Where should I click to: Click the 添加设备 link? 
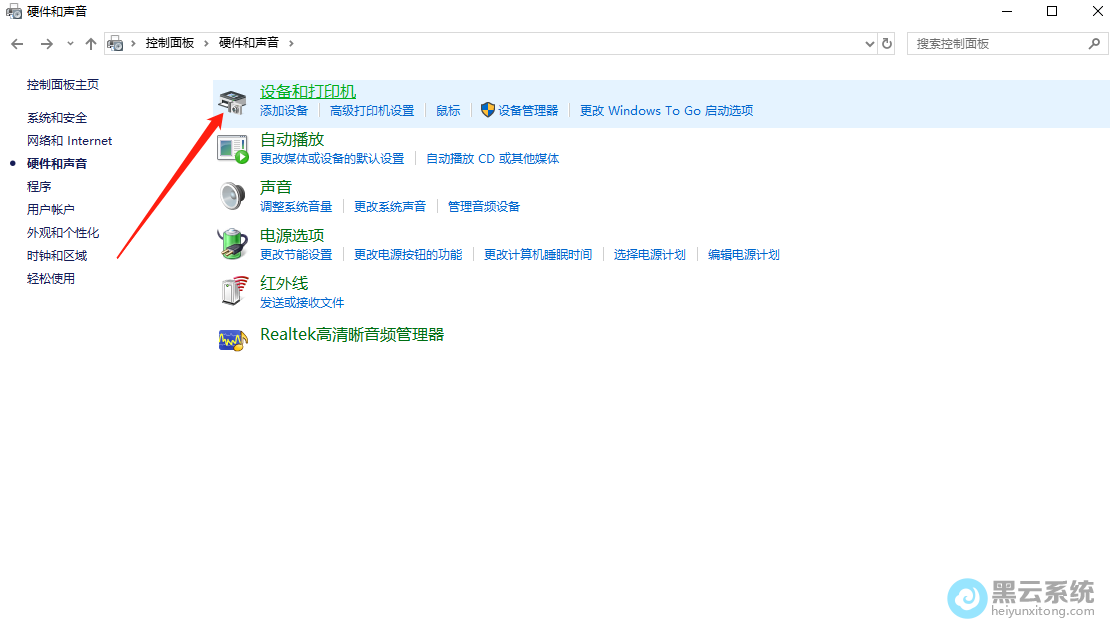[x=284, y=111]
